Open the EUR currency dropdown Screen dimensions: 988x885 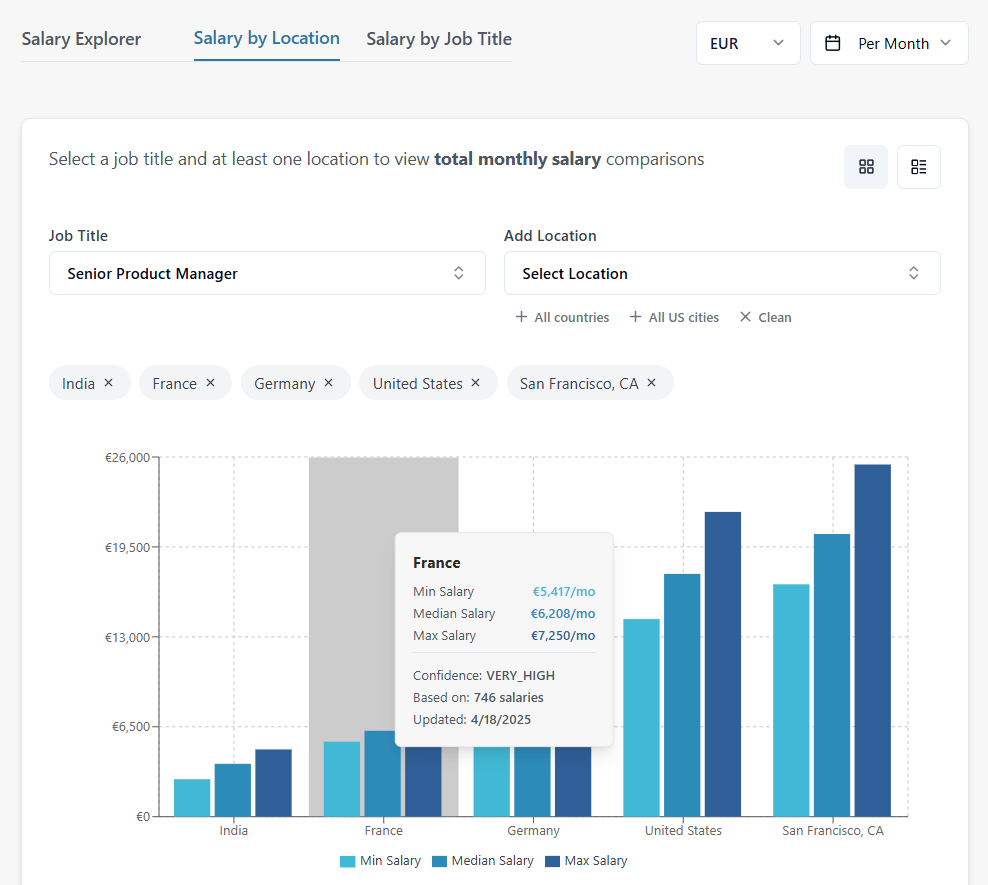(748, 43)
